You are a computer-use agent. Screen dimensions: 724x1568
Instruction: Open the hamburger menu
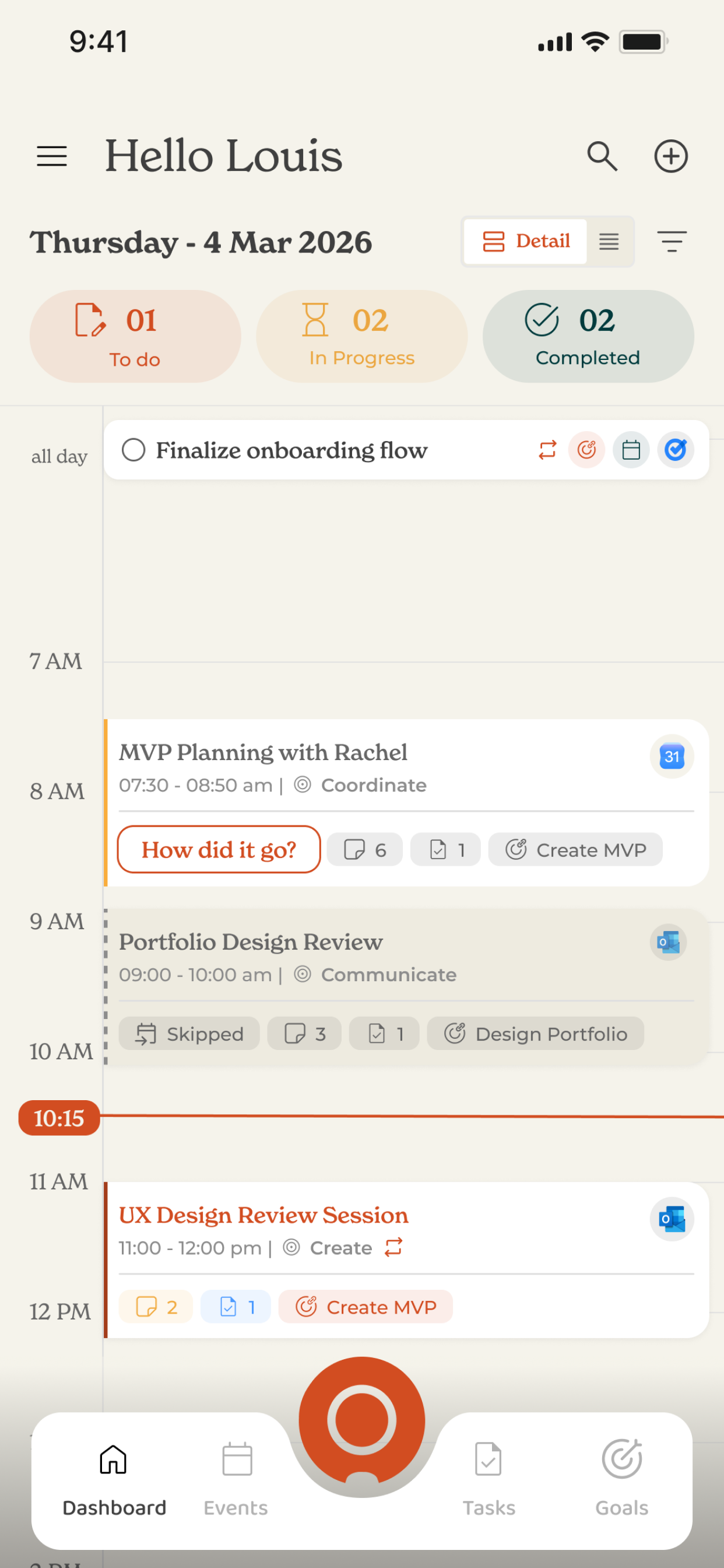(x=52, y=156)
